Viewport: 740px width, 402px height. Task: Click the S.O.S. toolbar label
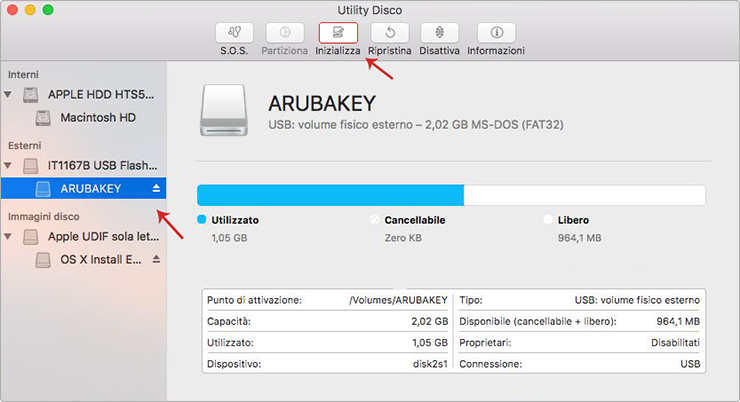tap(234, 50)
